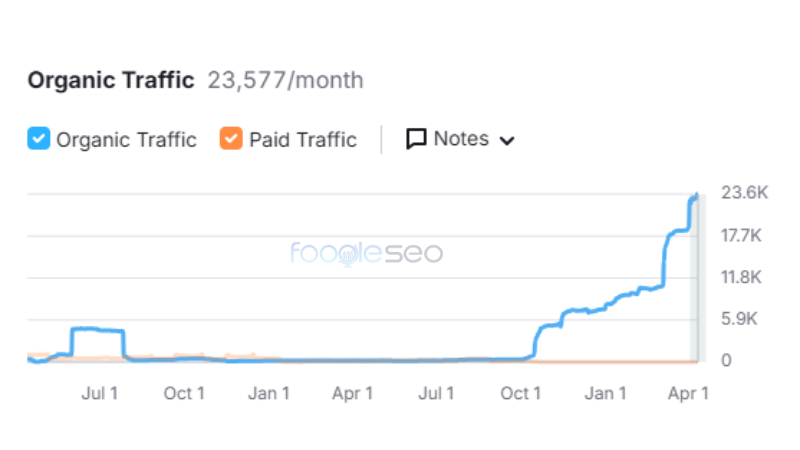Viewport: 800px width, 450px height.
Task: Click the 5.9K y-axis label
Action: (742, 319)
